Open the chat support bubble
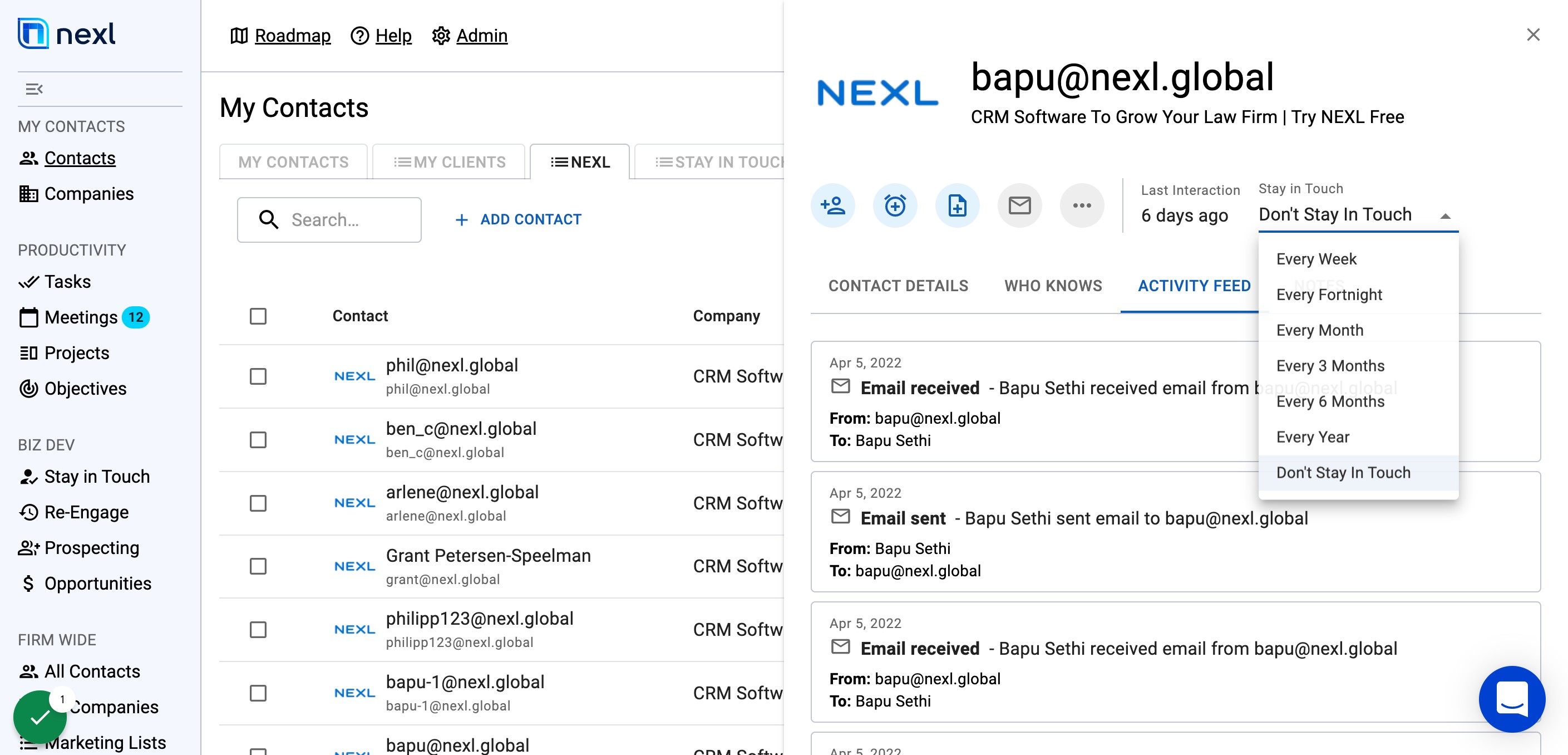Viewport: 1568px width, 755px height. pyautogui.click(x=1512, y=699)
